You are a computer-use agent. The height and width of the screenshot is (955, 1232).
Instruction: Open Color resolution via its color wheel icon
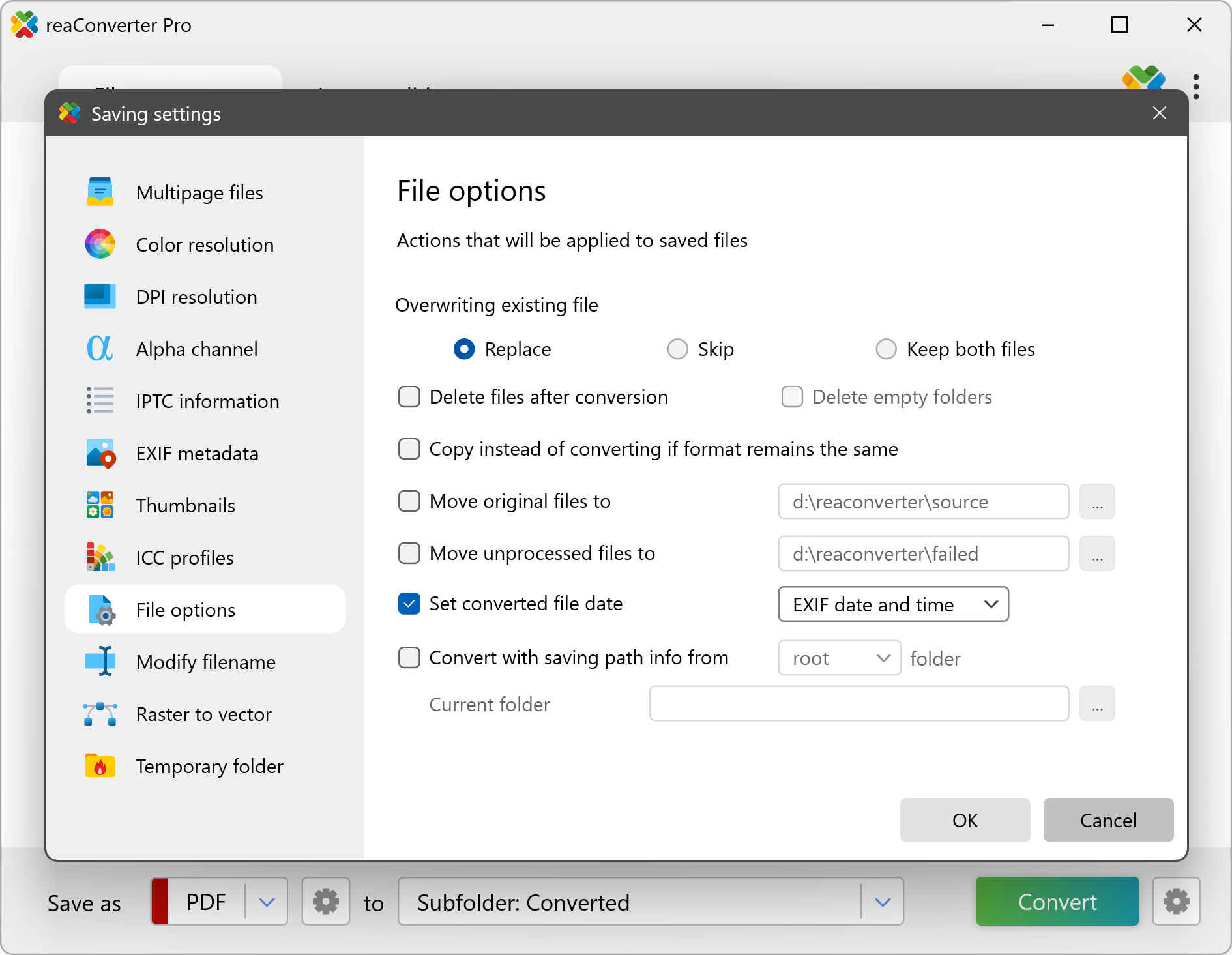(100, 244)
